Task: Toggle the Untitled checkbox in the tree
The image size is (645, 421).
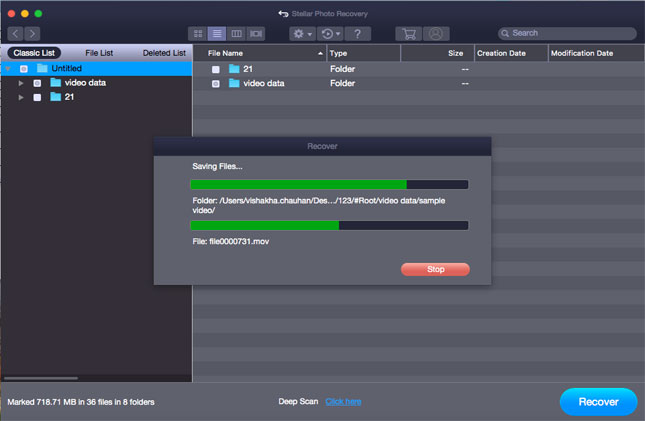Action: [x=24, y=69]
